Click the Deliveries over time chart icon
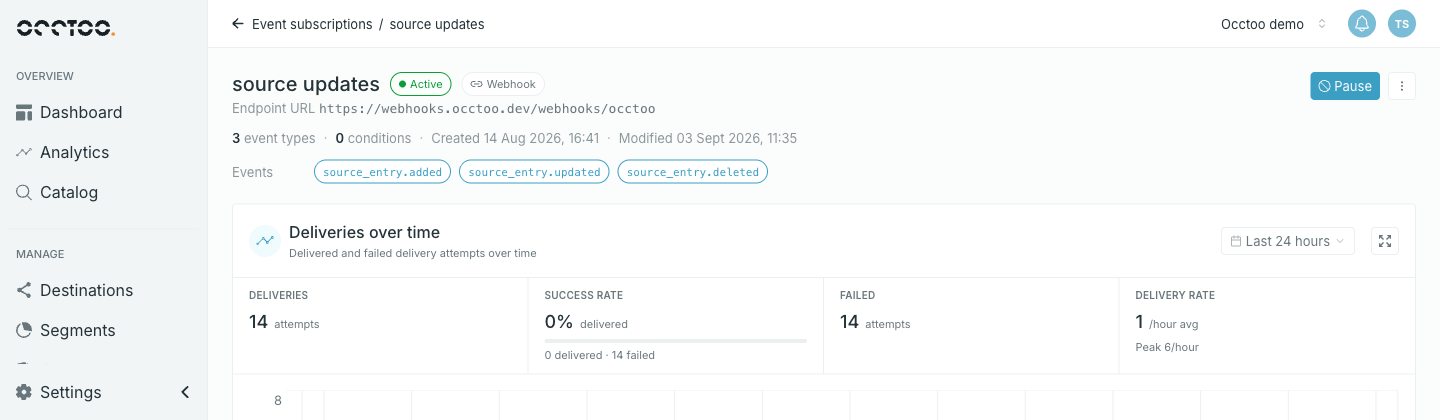 [264, 241]
